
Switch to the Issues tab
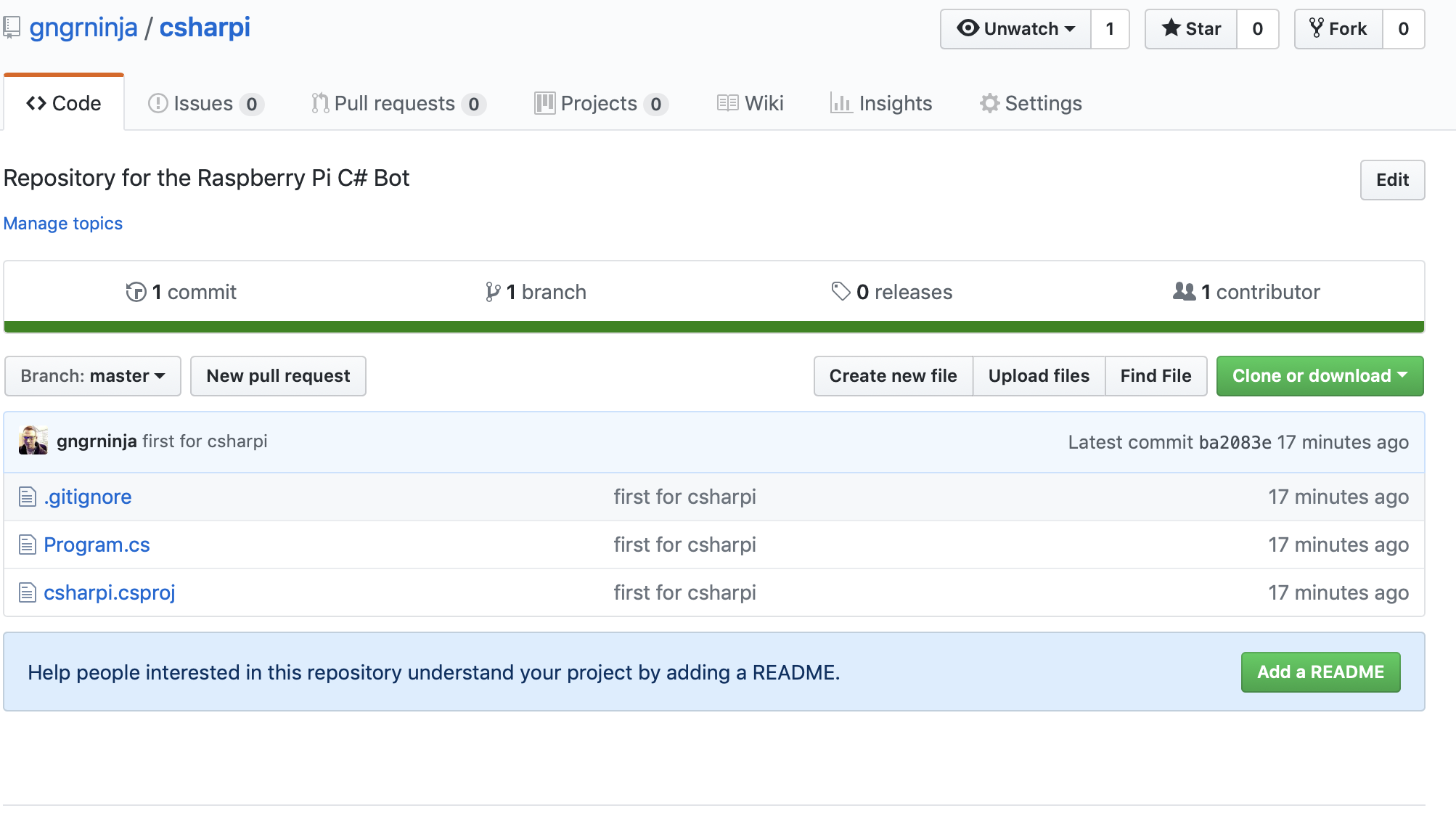(204, 104)
